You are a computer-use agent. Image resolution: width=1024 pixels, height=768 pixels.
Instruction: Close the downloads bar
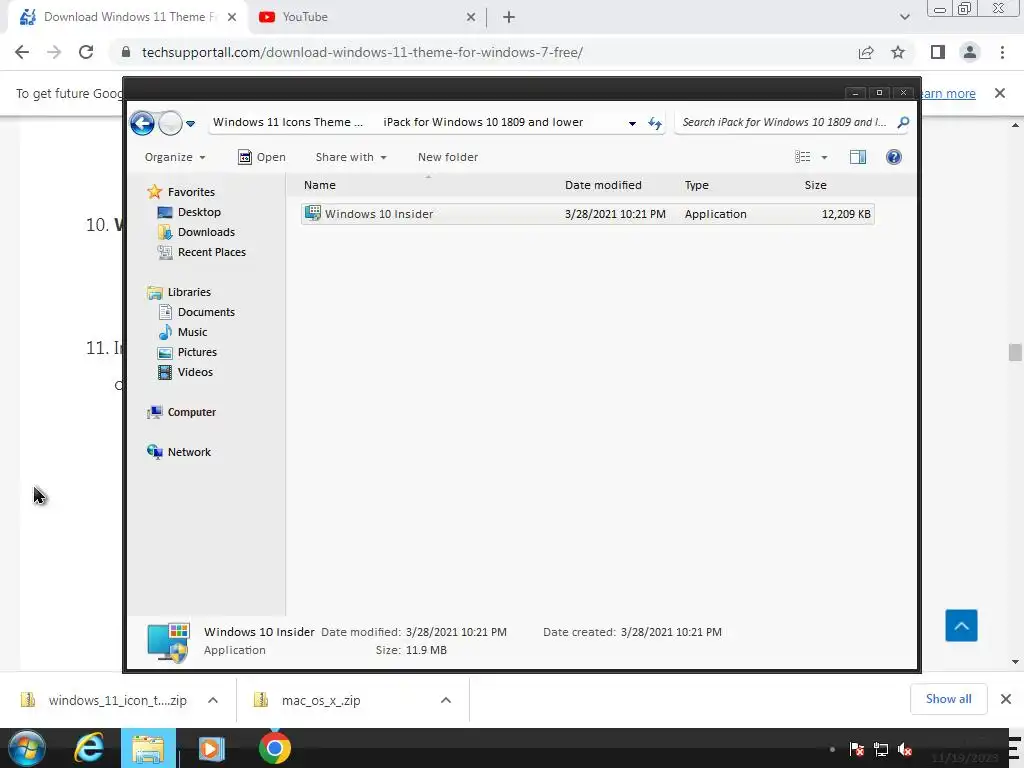1006,699
